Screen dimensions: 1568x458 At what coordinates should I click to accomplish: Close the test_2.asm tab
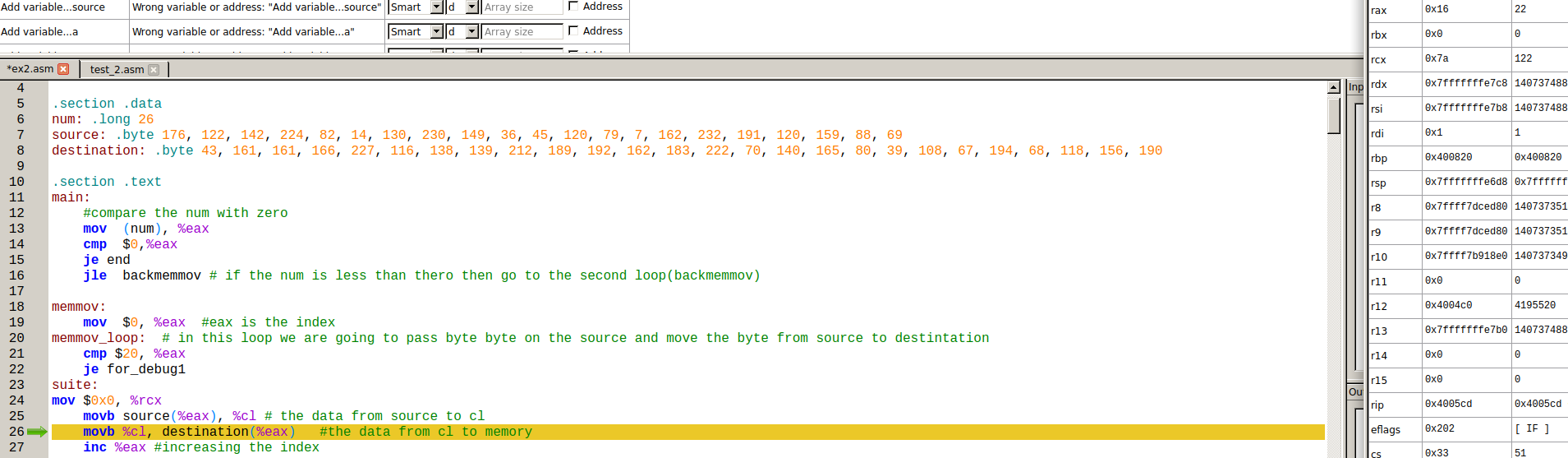(x=154, y=70)
